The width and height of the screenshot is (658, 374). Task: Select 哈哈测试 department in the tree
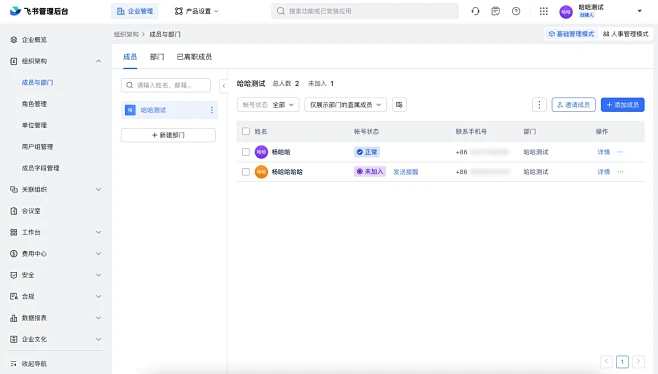click(x=170, y=110)
